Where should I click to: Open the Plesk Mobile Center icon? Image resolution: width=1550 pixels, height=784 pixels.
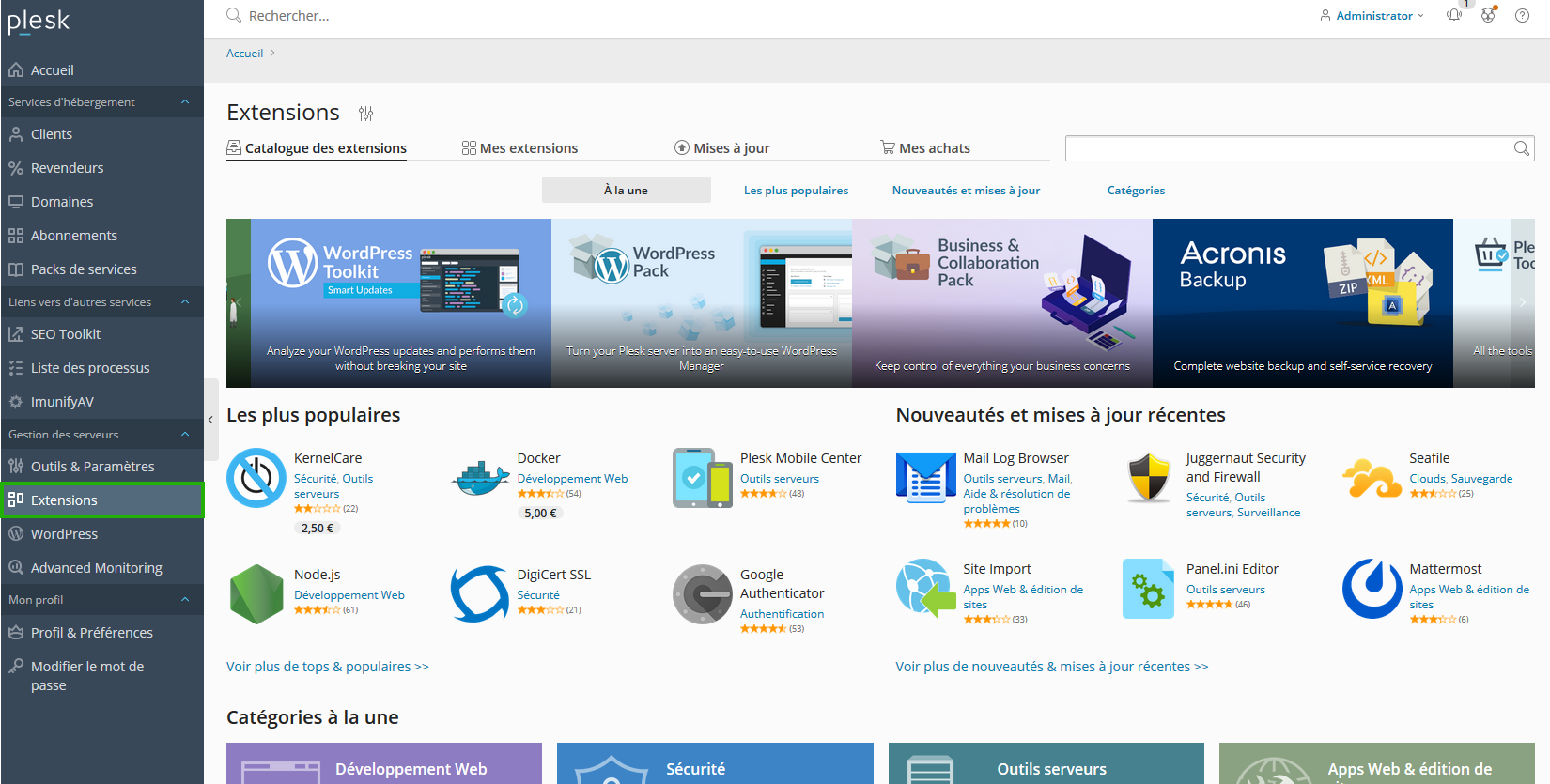(703, 478)
